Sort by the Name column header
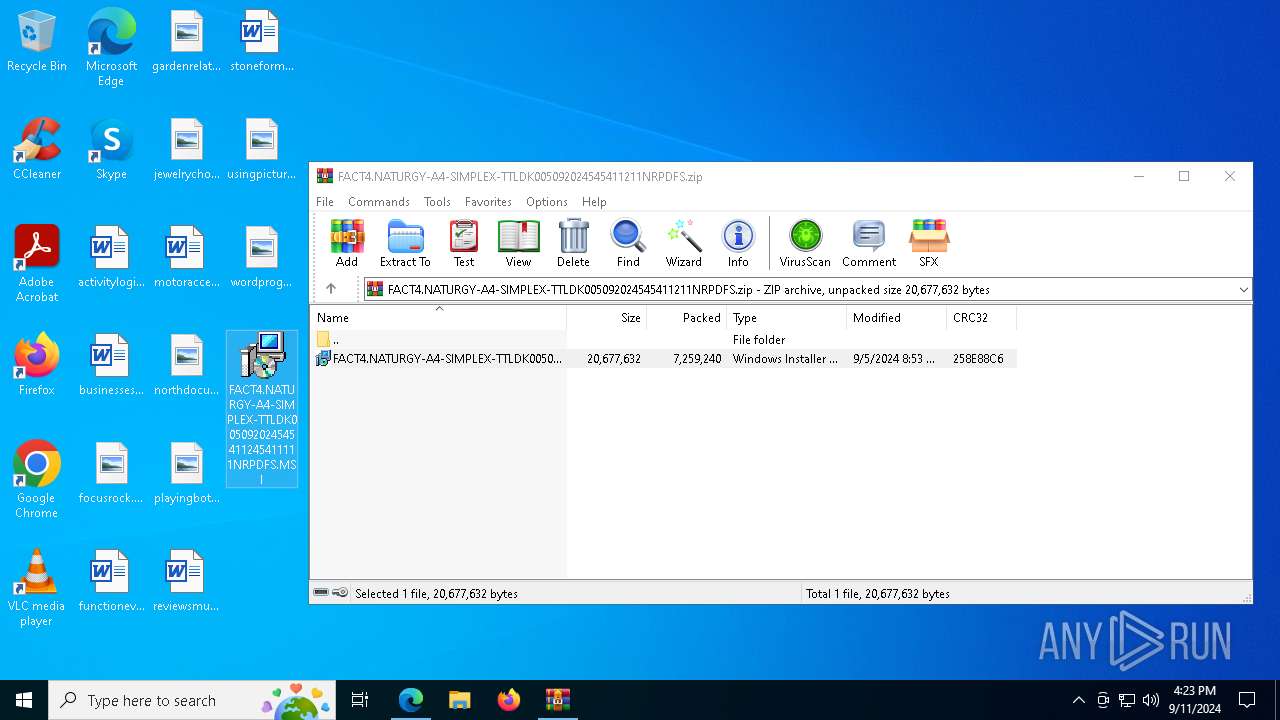 [438, 318]
